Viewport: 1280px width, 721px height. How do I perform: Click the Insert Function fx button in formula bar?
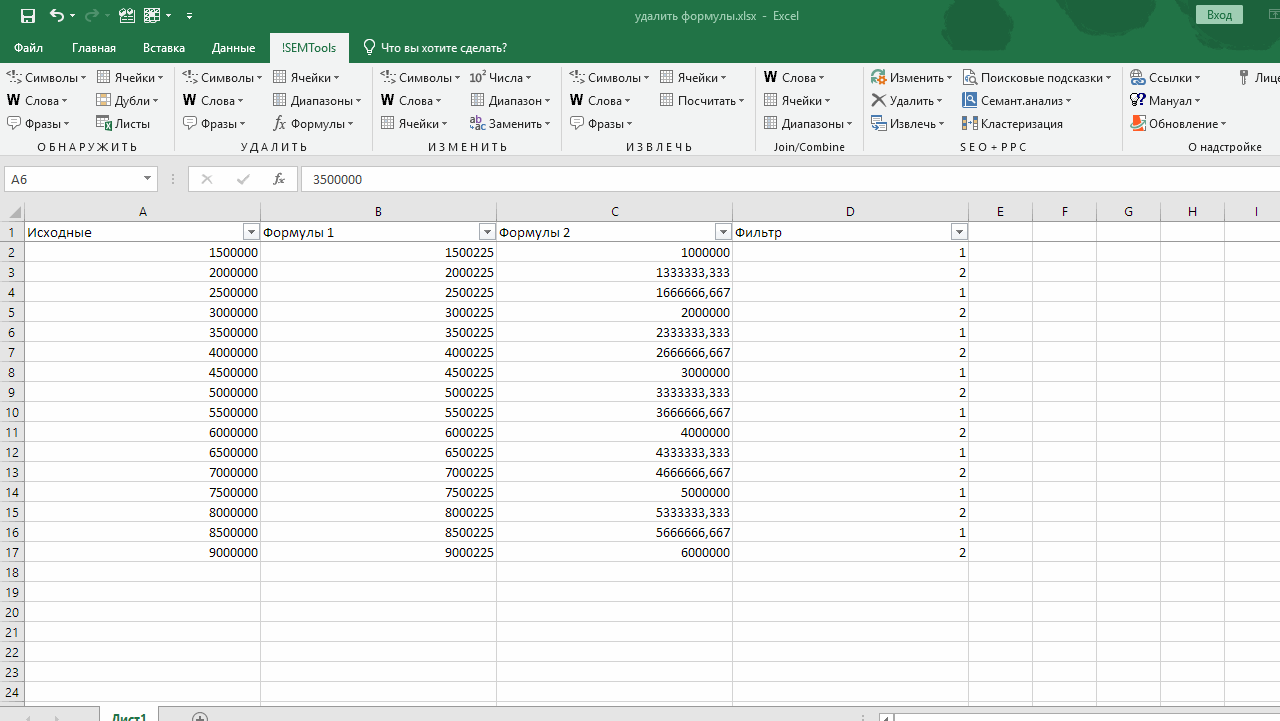tap(279, 179)
